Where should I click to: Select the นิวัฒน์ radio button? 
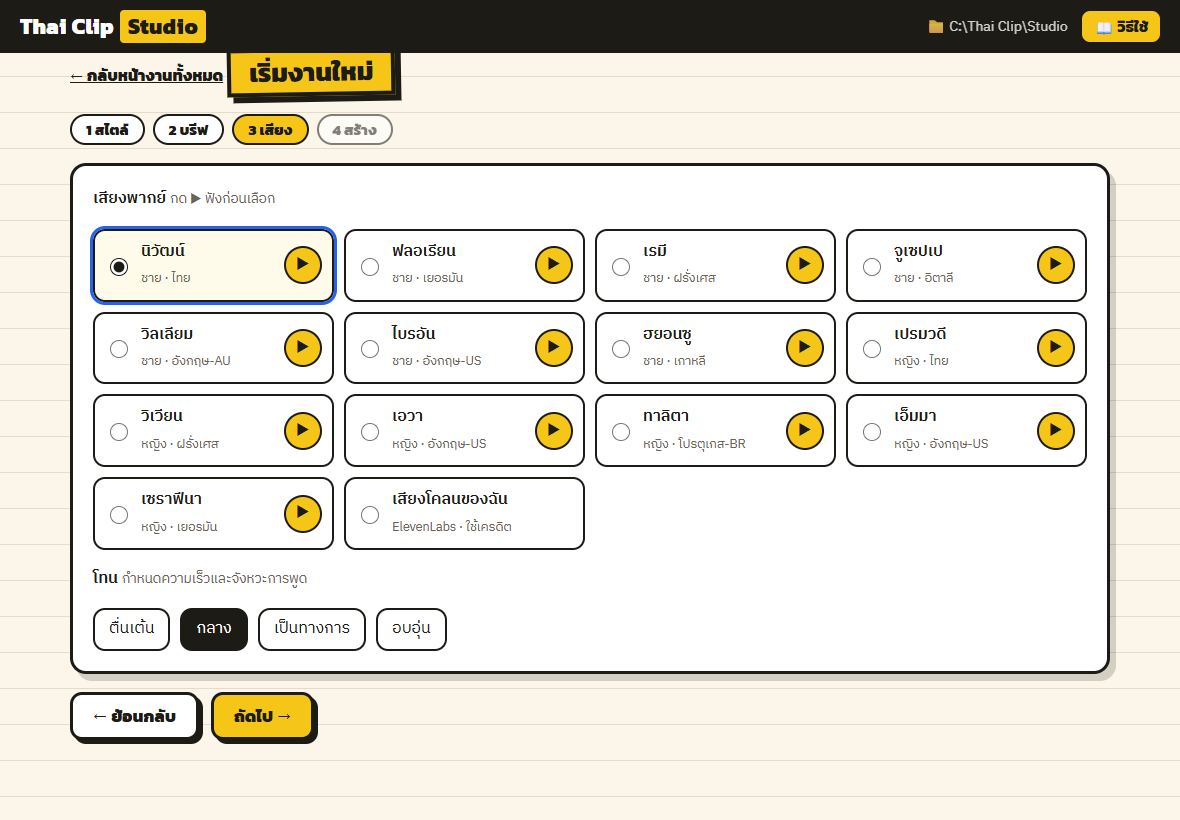click(119, 267)
